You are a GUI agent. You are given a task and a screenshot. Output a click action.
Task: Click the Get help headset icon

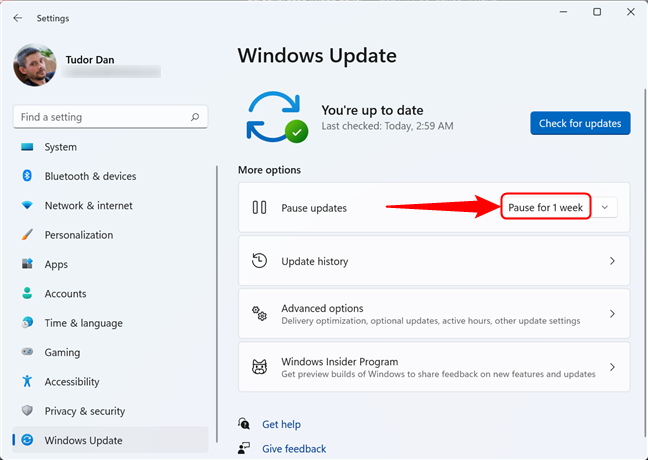click(x=244, y=424)
